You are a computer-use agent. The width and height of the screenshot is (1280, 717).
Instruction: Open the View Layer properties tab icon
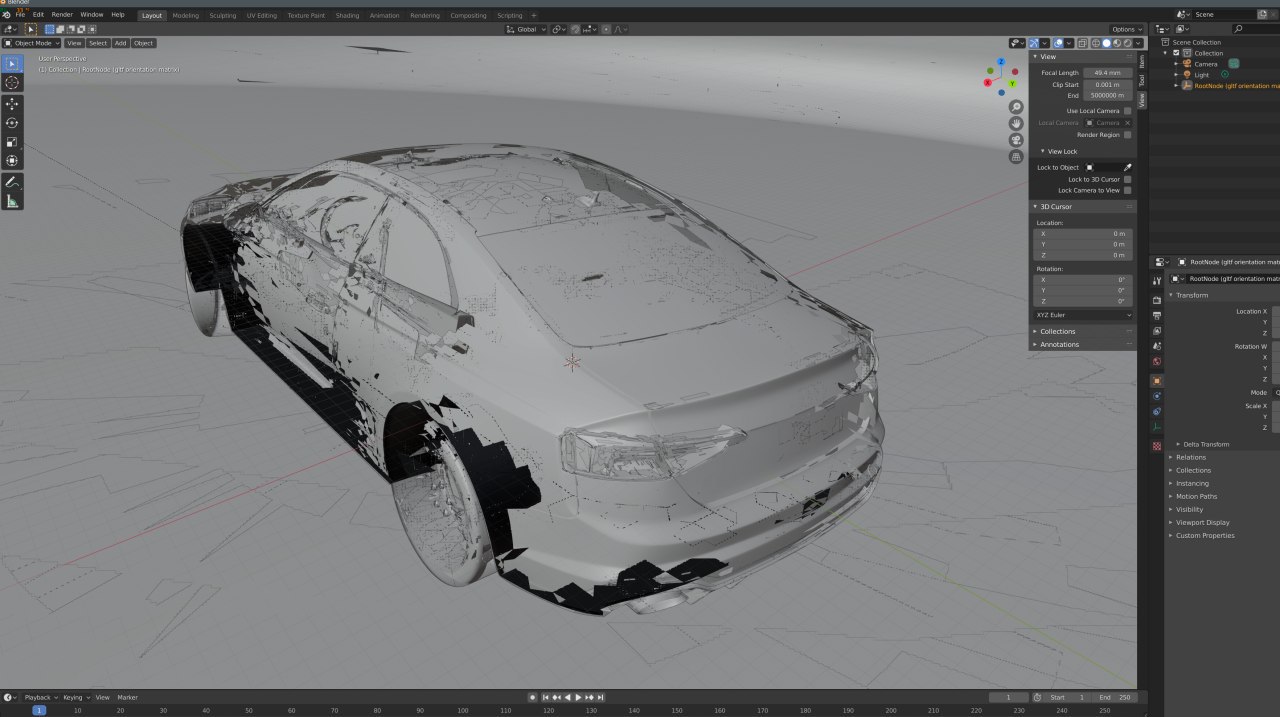pos(1157,330)
